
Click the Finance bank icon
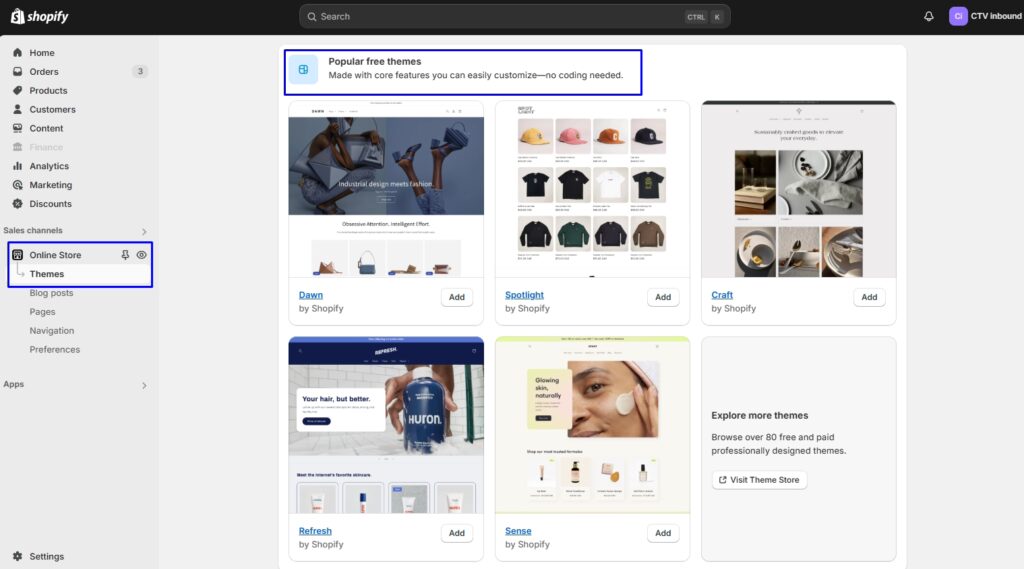click(18, 147)
